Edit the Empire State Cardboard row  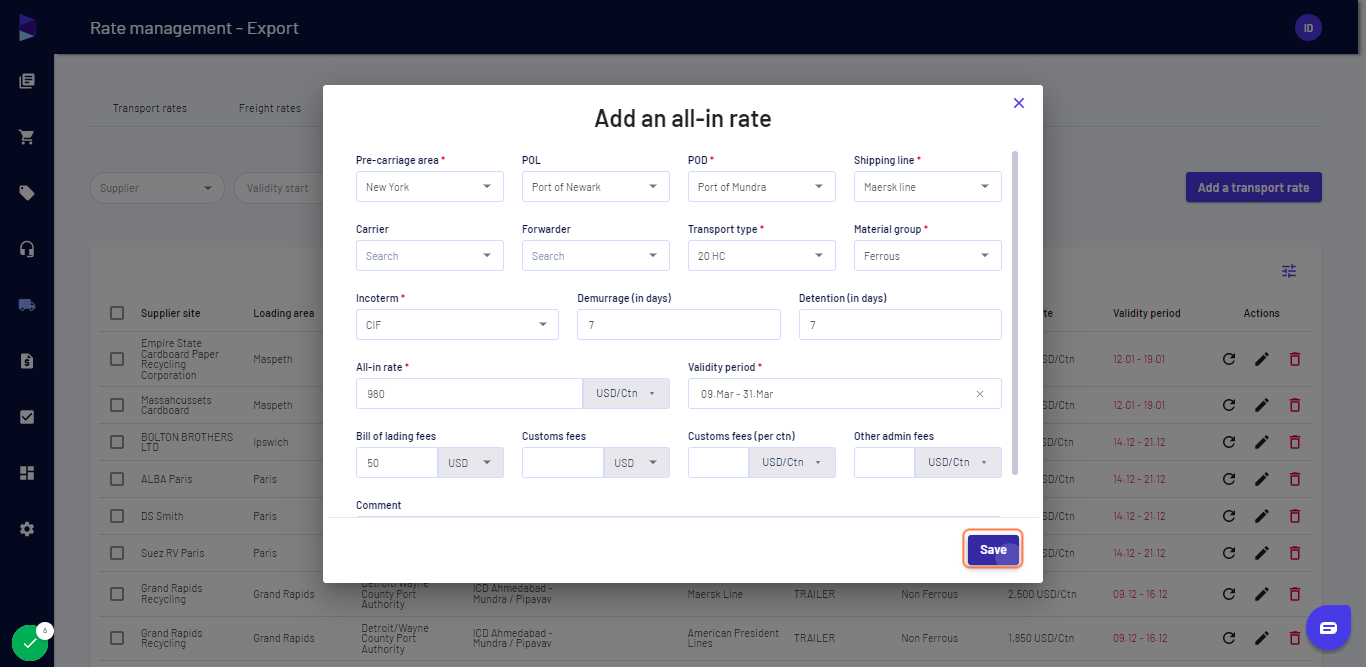(1262, 359)
